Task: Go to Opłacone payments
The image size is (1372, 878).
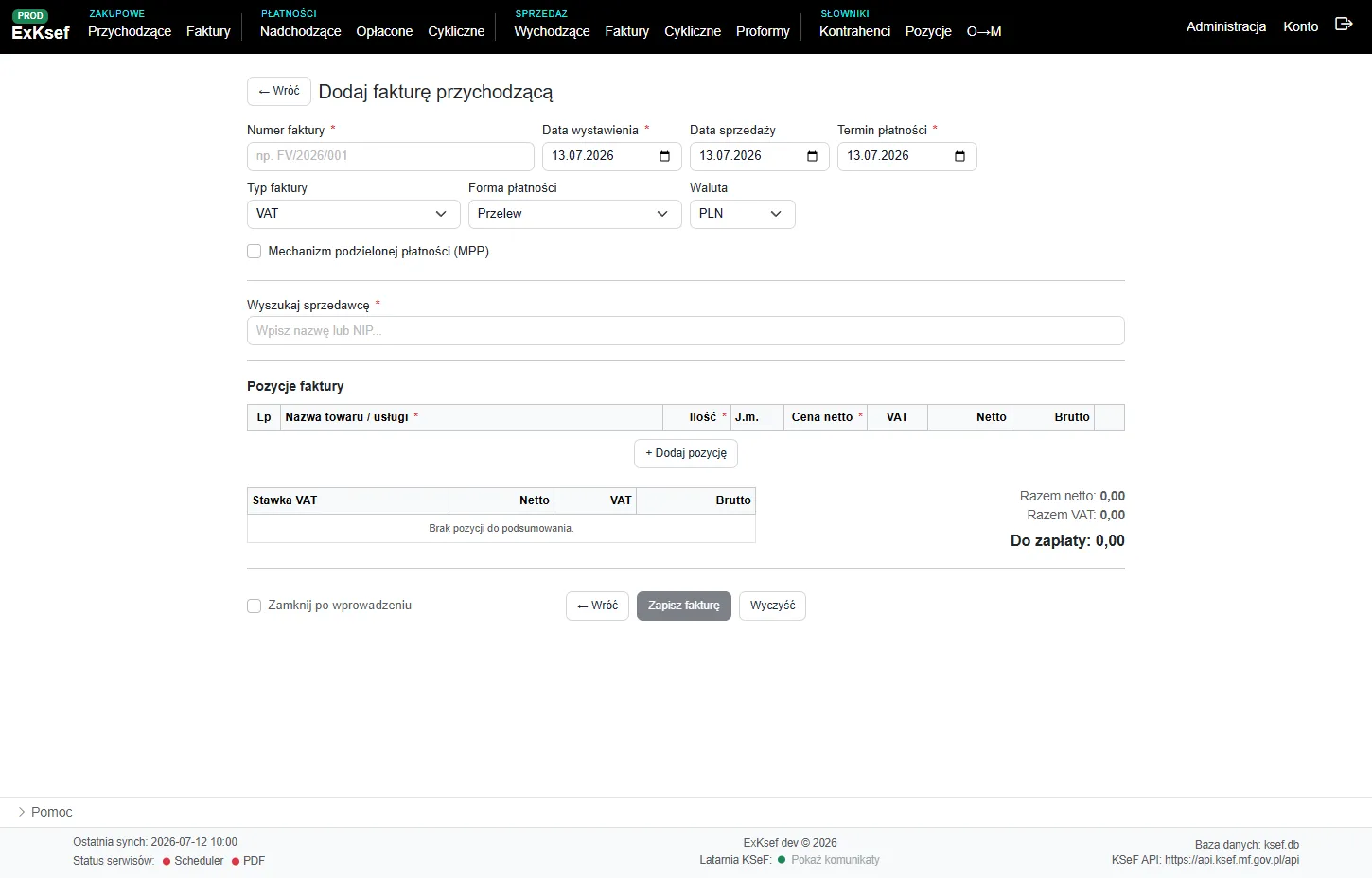Action: [384, 31]
